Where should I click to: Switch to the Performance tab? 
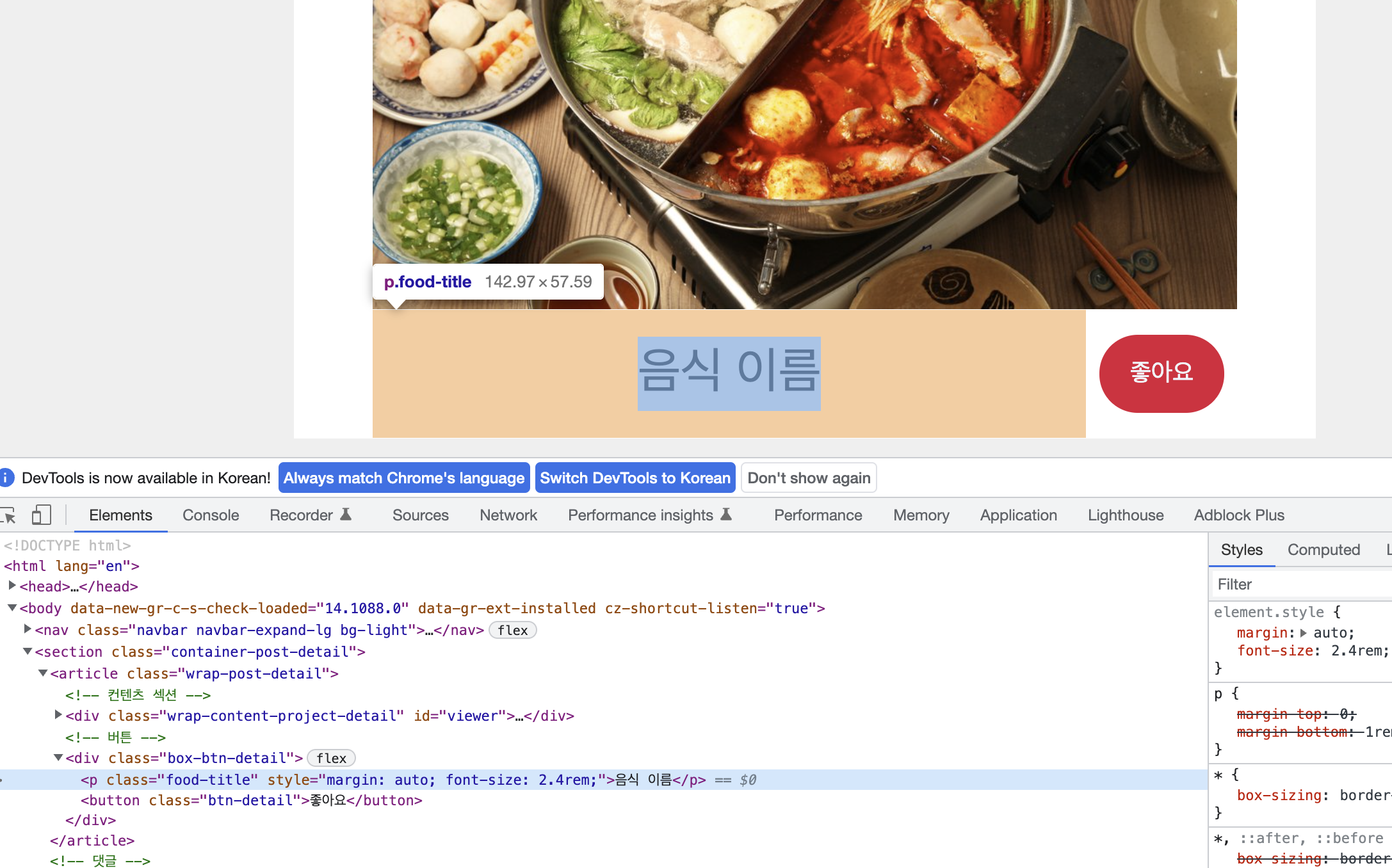(x=818, y=515)
